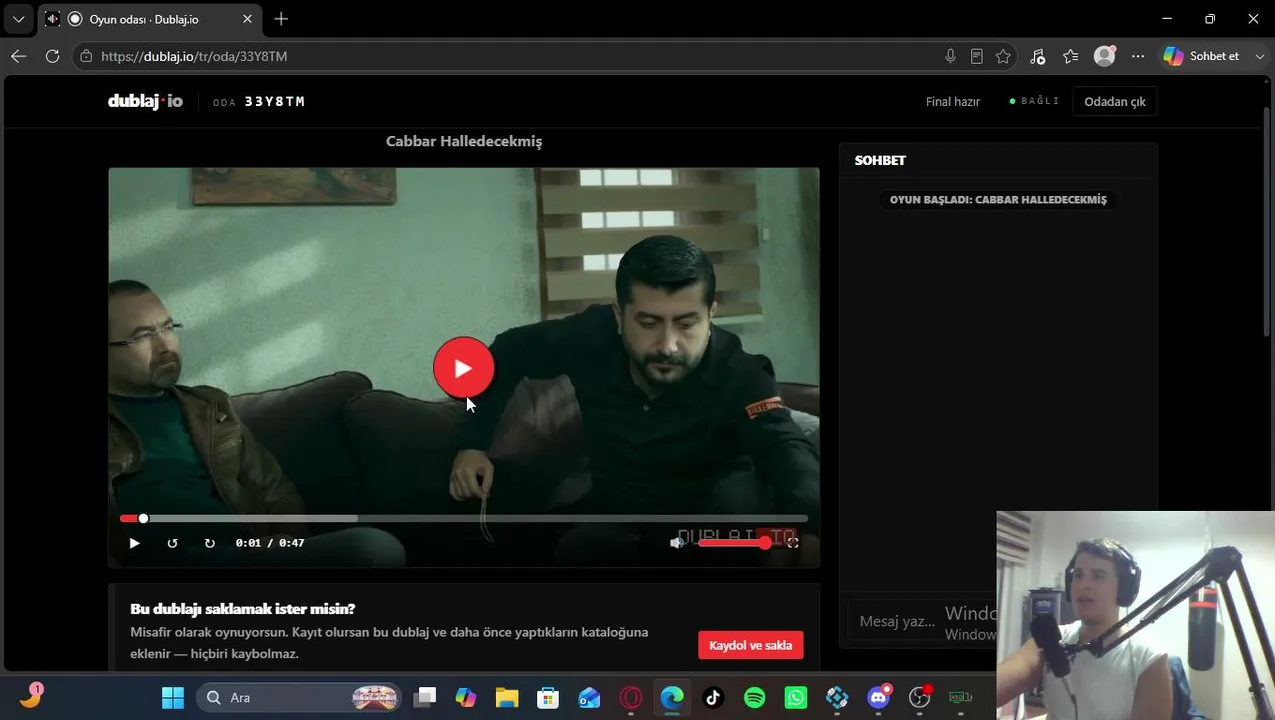Screen dimensions: 1275x720
Task: Click the SOHBET panel header
Action: tap(880, 160)
